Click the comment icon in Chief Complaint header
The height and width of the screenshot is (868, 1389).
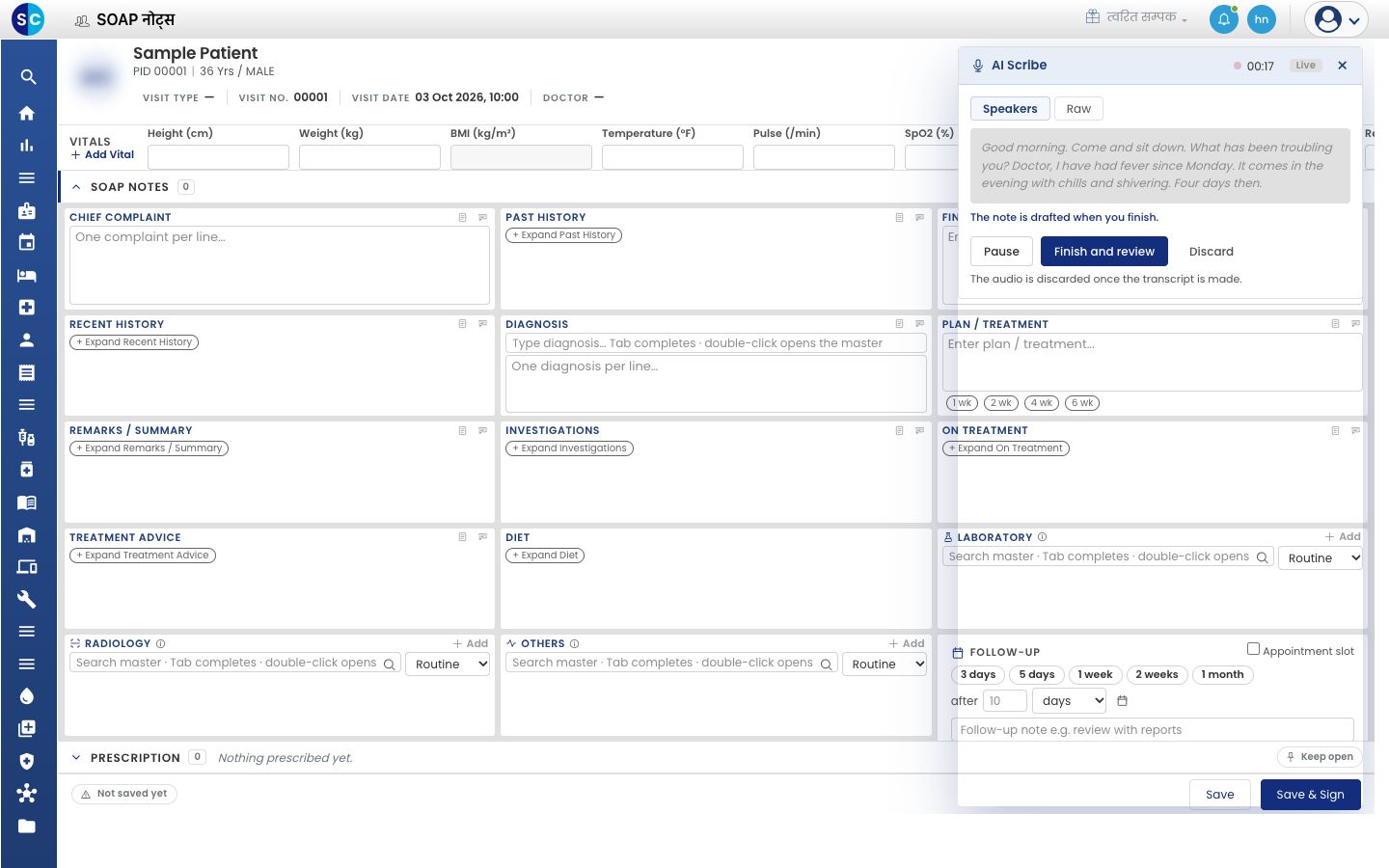click(x=483, y=218)
